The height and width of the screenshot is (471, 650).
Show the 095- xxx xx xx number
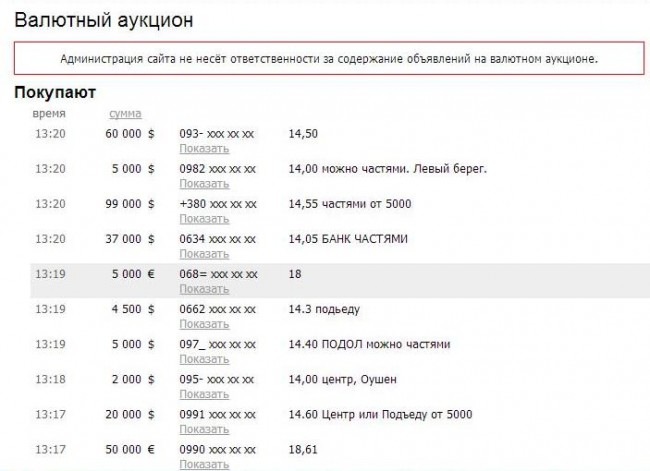coord(204,394)
